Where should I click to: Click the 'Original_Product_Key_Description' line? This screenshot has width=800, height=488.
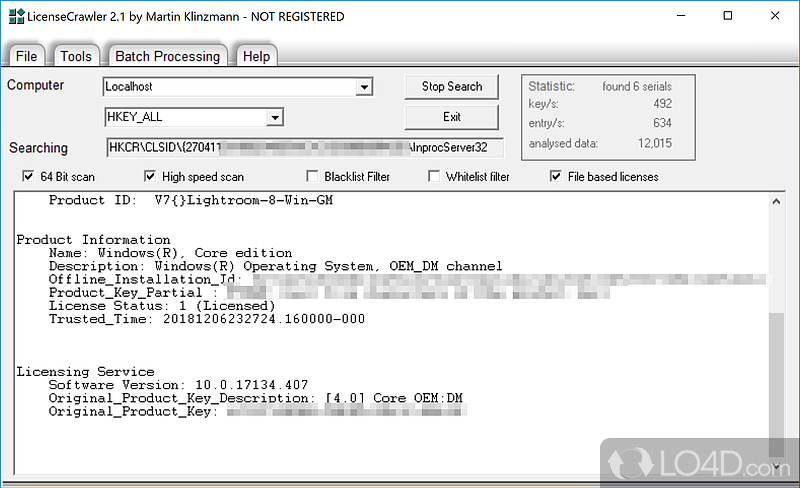[x=256, y=398]
